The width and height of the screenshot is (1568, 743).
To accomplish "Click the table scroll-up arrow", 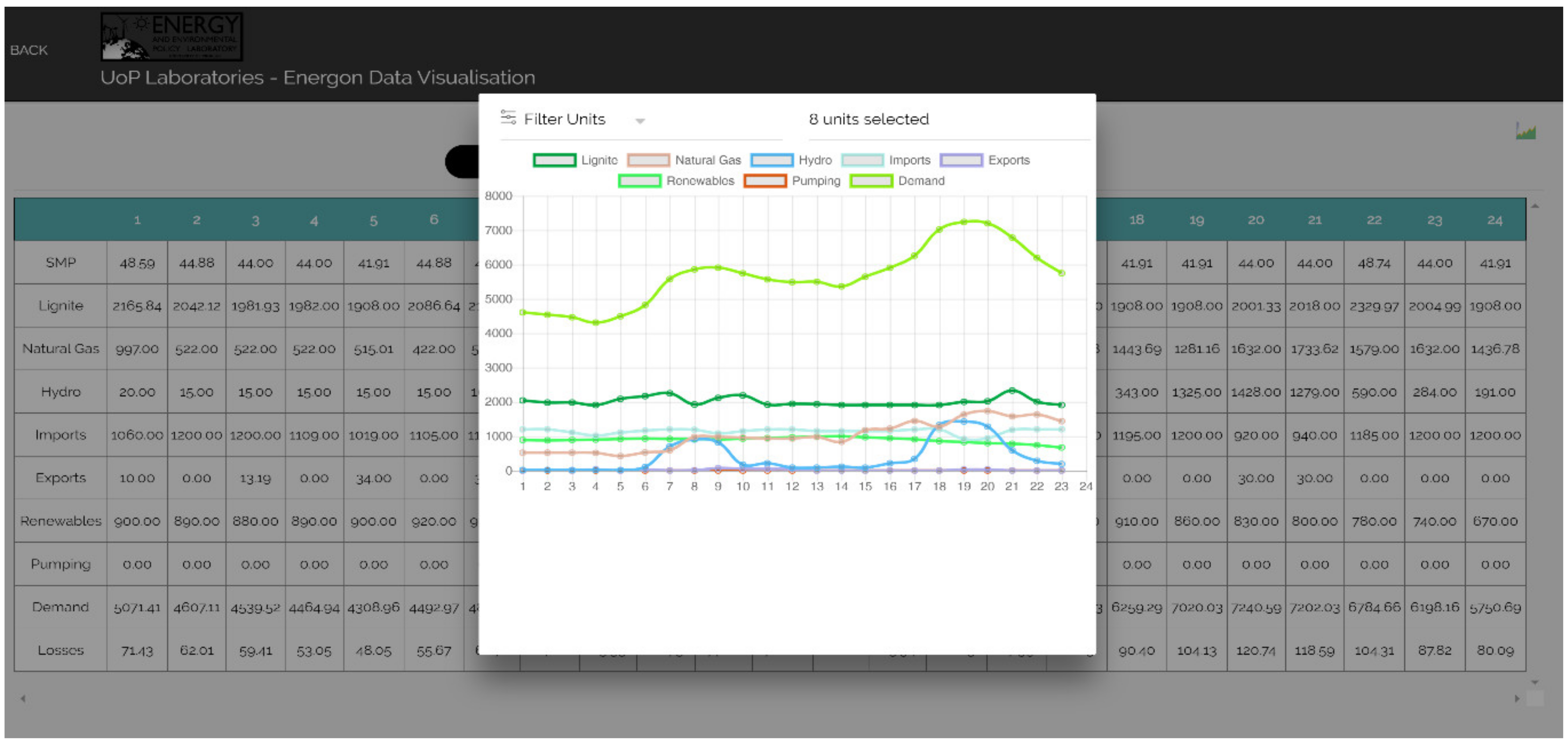I will [1535, 206].
